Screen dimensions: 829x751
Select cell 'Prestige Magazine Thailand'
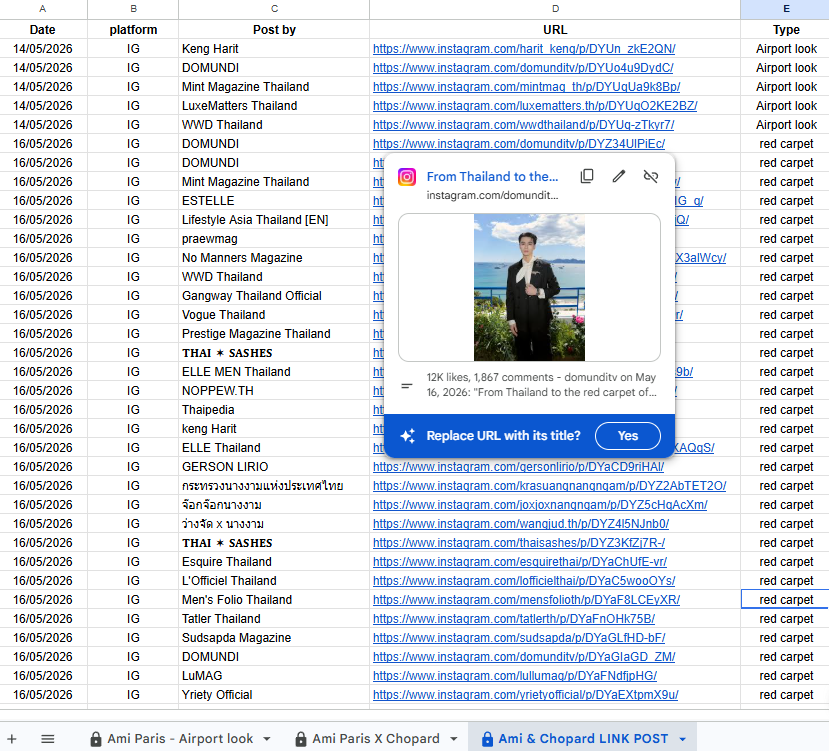[274, 334]
